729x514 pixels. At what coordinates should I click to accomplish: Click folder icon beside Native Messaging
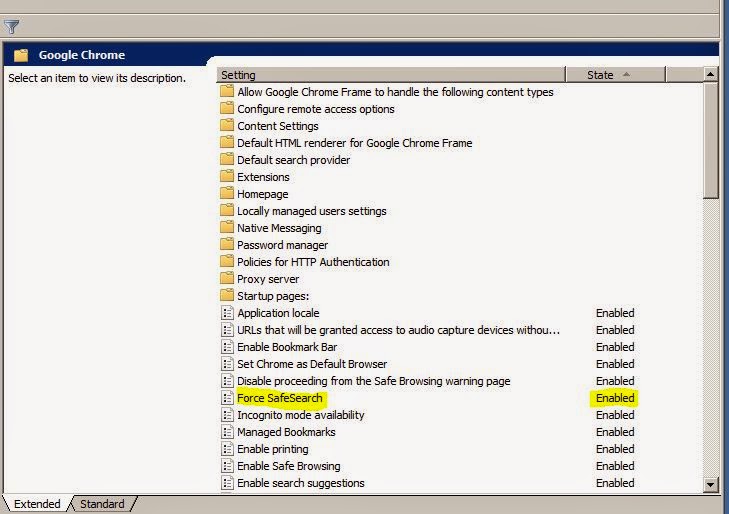coord(227,227)
